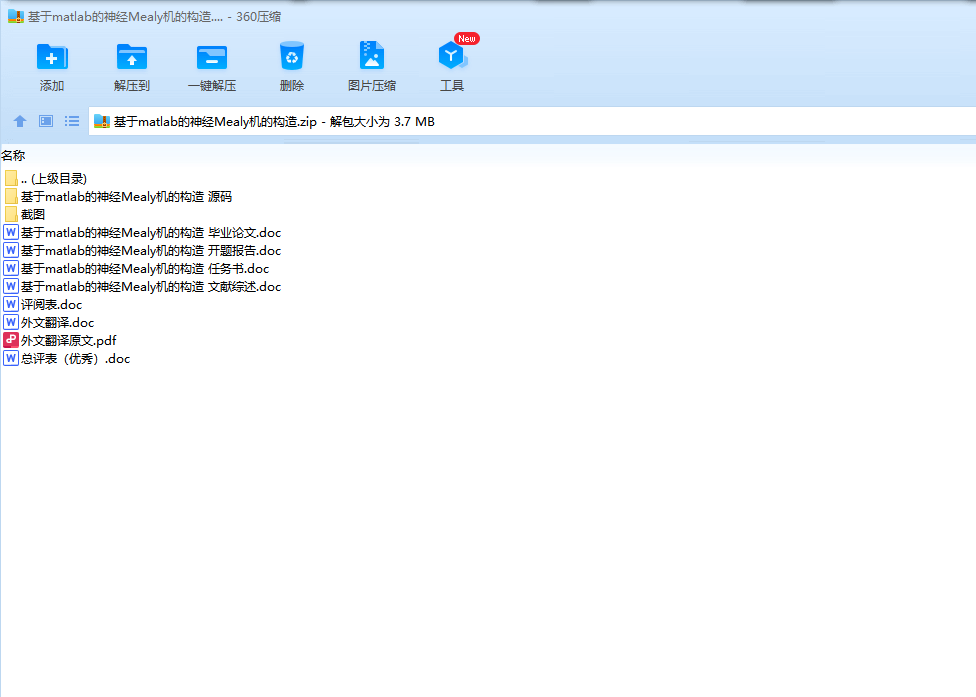The width and height of the screenshot is (976, 697).
Task: Click the folder icon of 截图
Action: coord(11,215)
